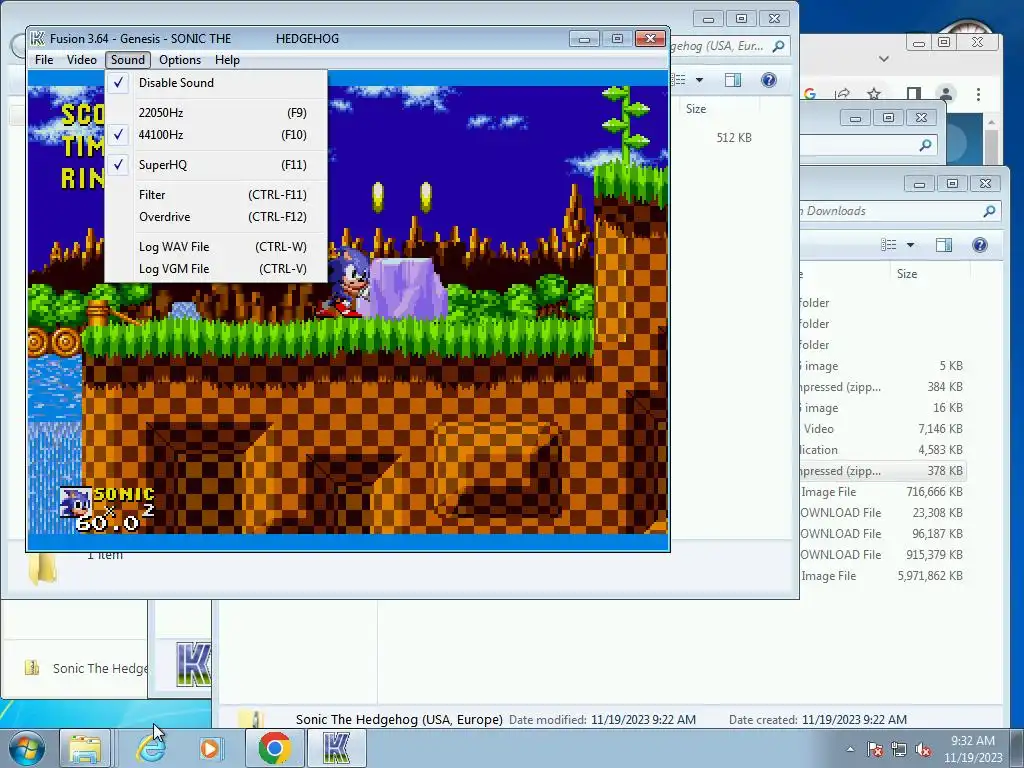1024x768 pixels.
Task: Select Sonic The Hedge... item at bottom-left
Action: (x=86, y=668)
